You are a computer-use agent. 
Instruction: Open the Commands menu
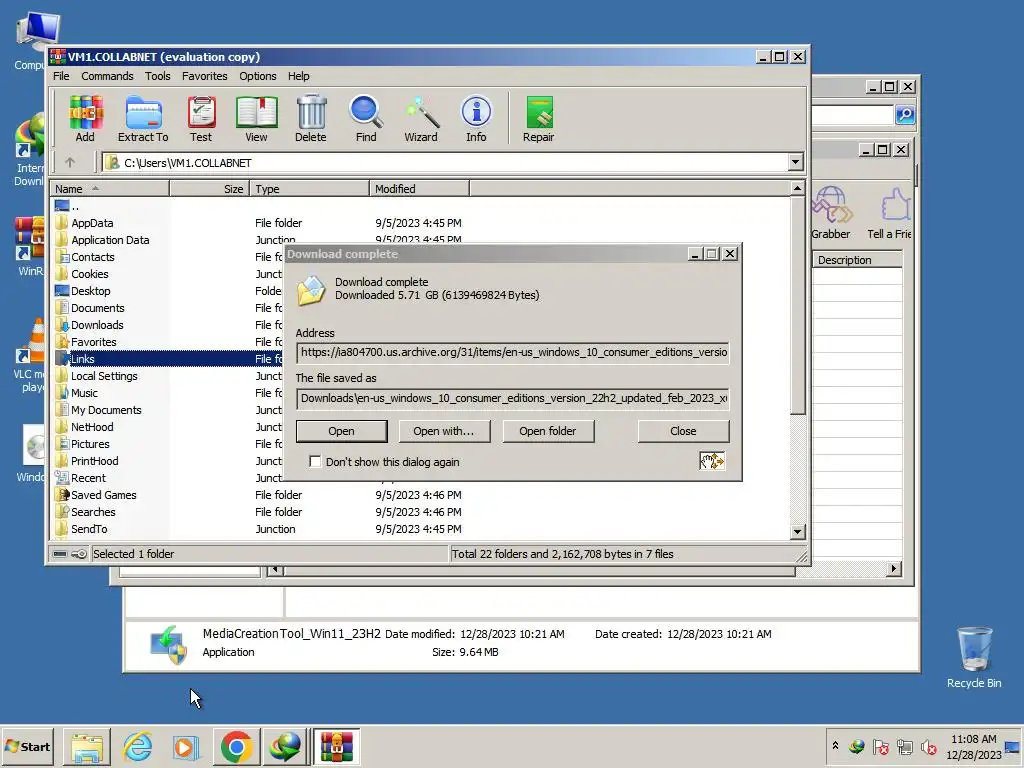(107, 76)
